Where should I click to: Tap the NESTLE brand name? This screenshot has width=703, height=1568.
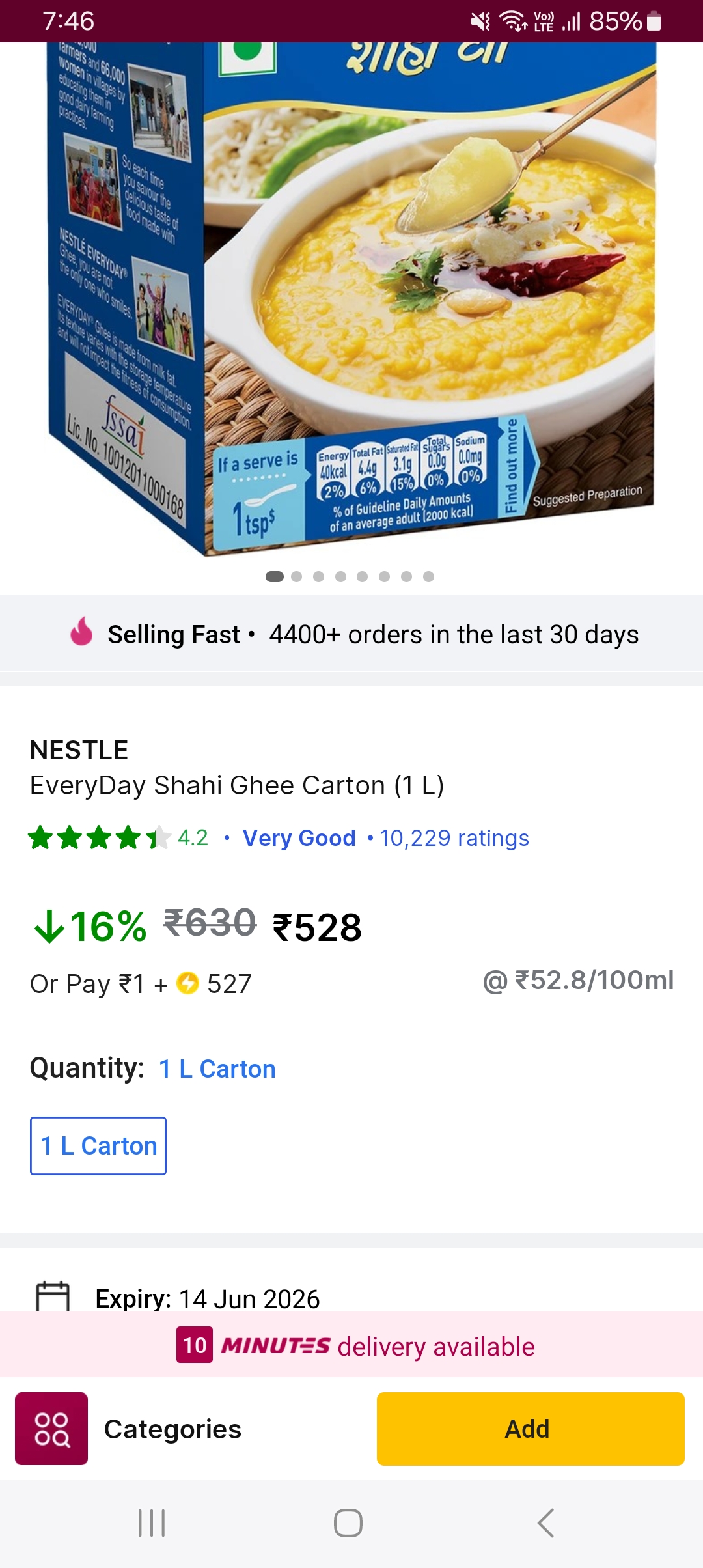click(79, 750)
